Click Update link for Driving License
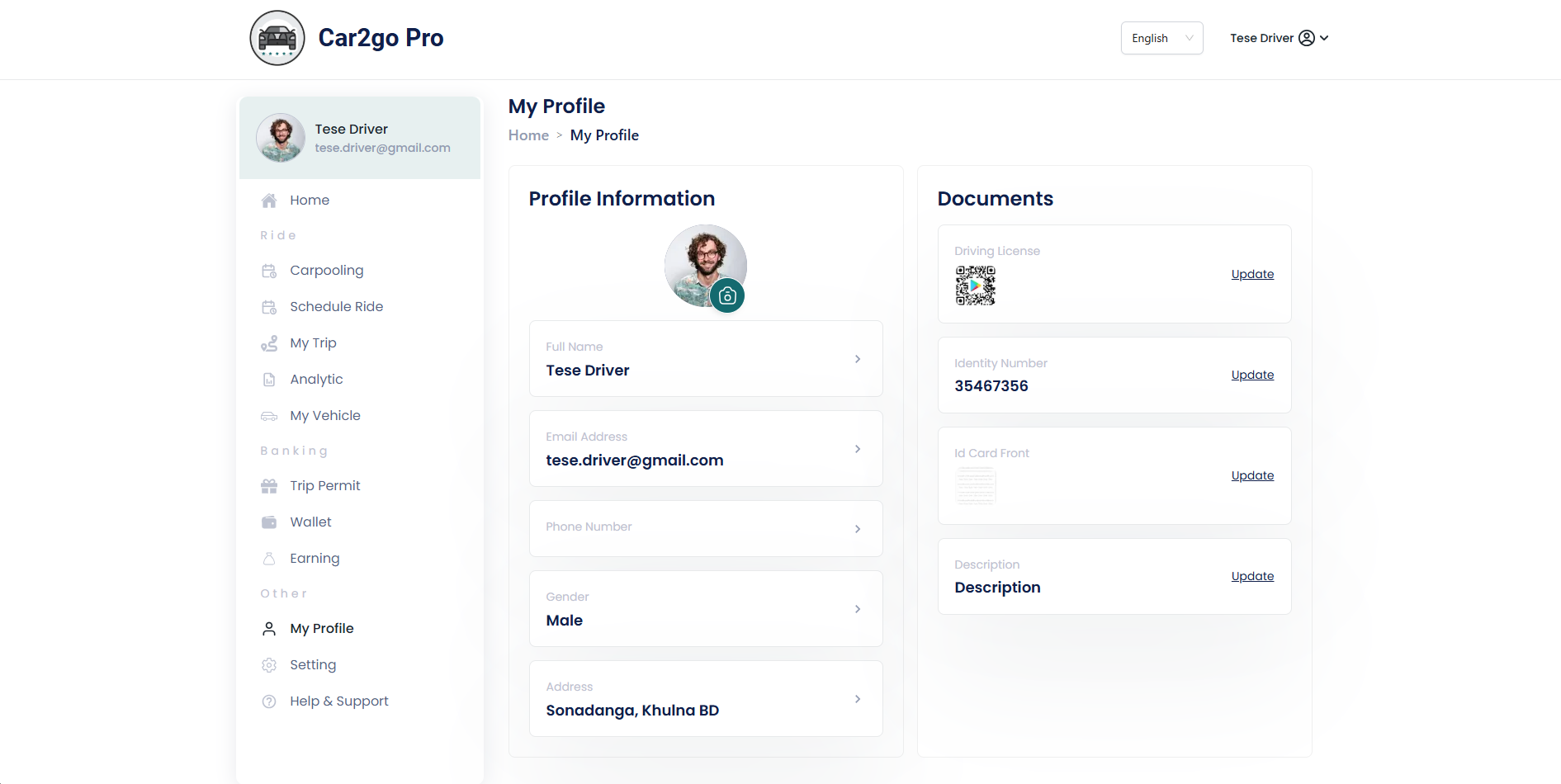Viewport: 1561px width, 784px height. tap(1252, 274)
